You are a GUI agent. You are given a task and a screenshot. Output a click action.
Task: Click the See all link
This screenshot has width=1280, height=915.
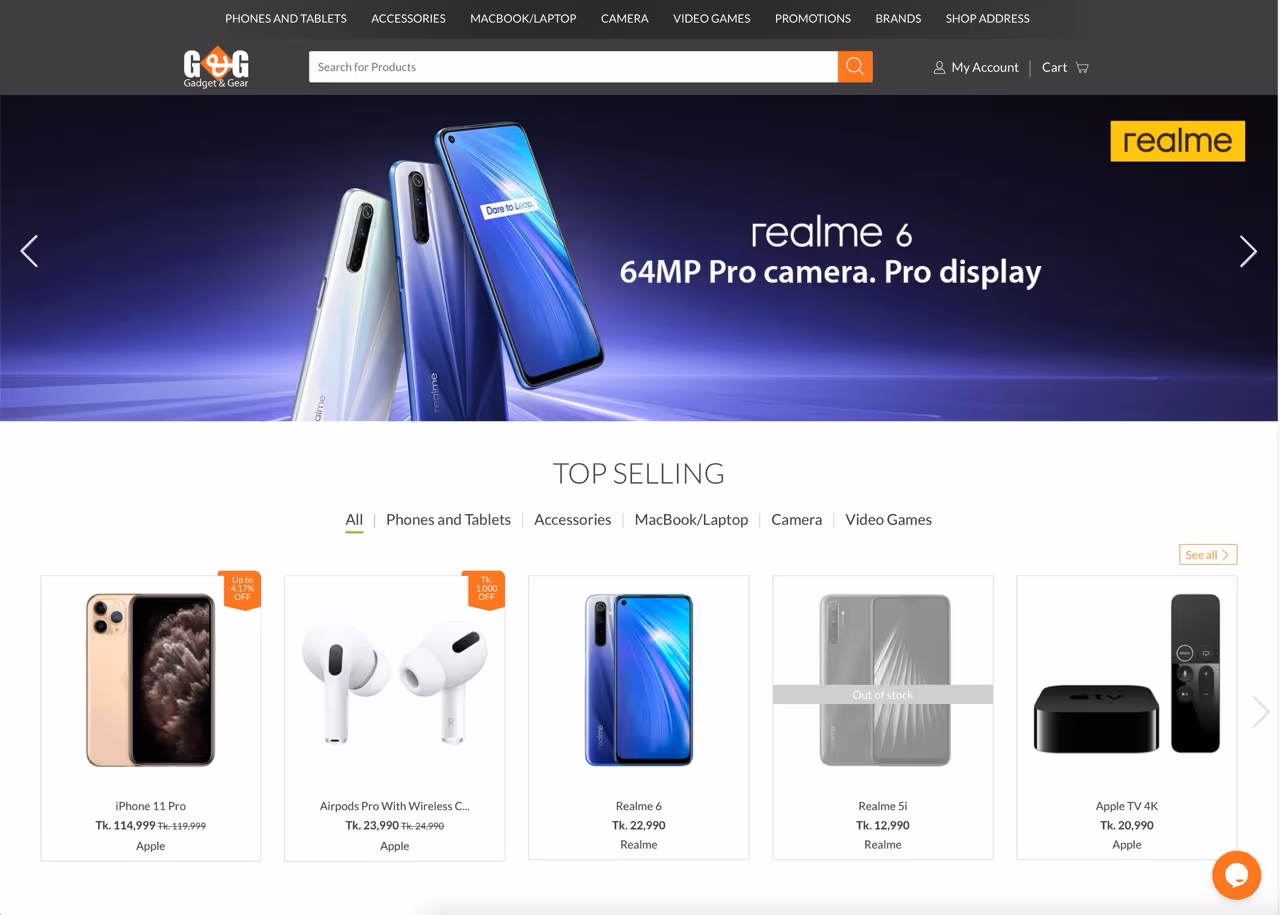click(x=1208, y=554)
